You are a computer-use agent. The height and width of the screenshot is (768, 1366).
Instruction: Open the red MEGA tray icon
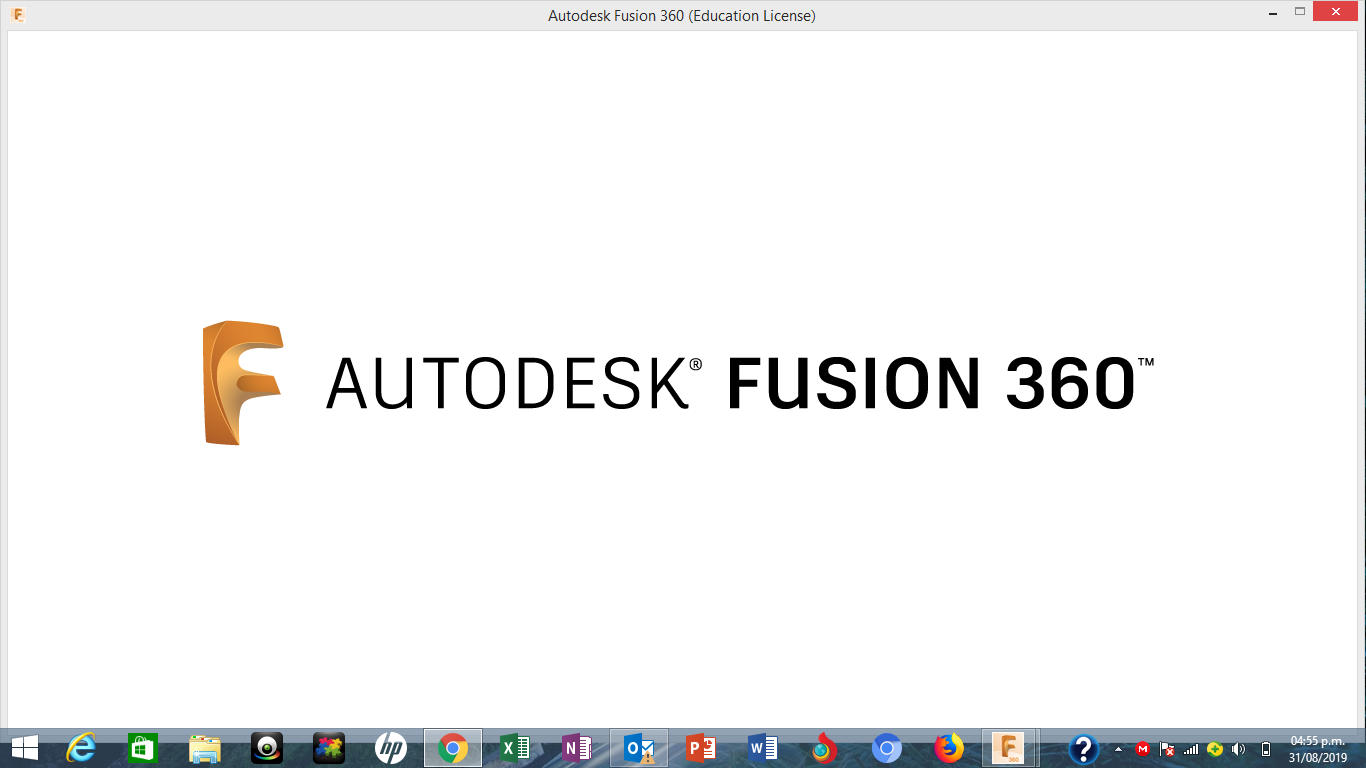pos(1143,749)
